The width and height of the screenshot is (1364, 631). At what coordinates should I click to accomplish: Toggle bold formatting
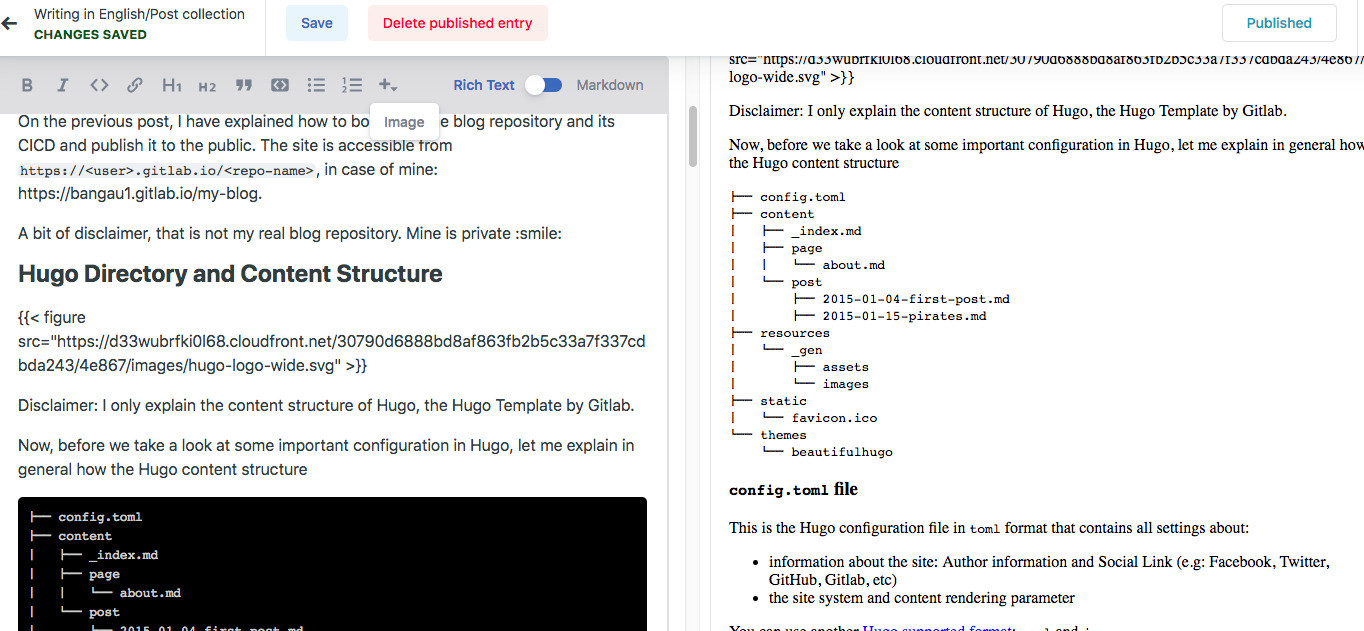pos(27,85)
